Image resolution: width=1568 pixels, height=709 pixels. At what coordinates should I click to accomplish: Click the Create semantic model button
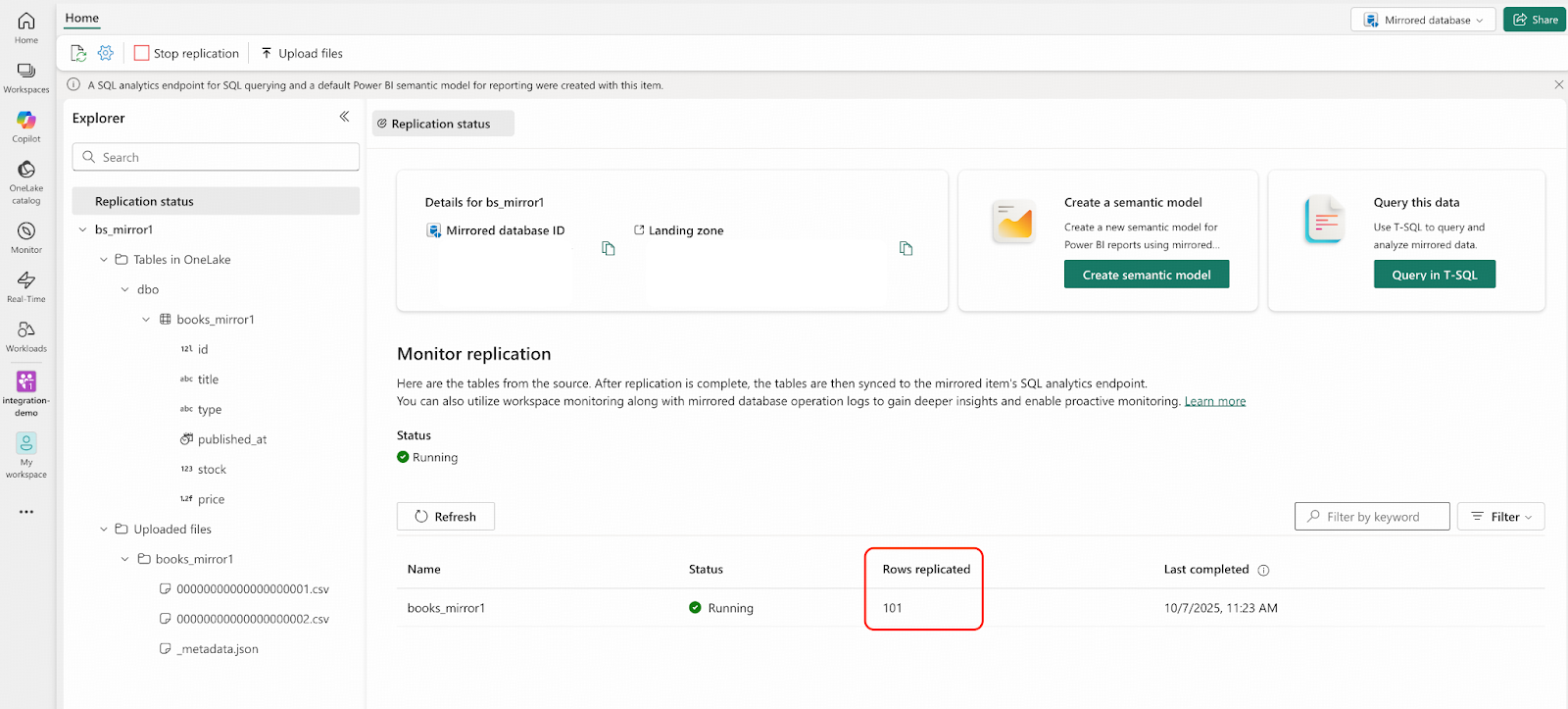pyautogui.click(x=1146, y=275)
